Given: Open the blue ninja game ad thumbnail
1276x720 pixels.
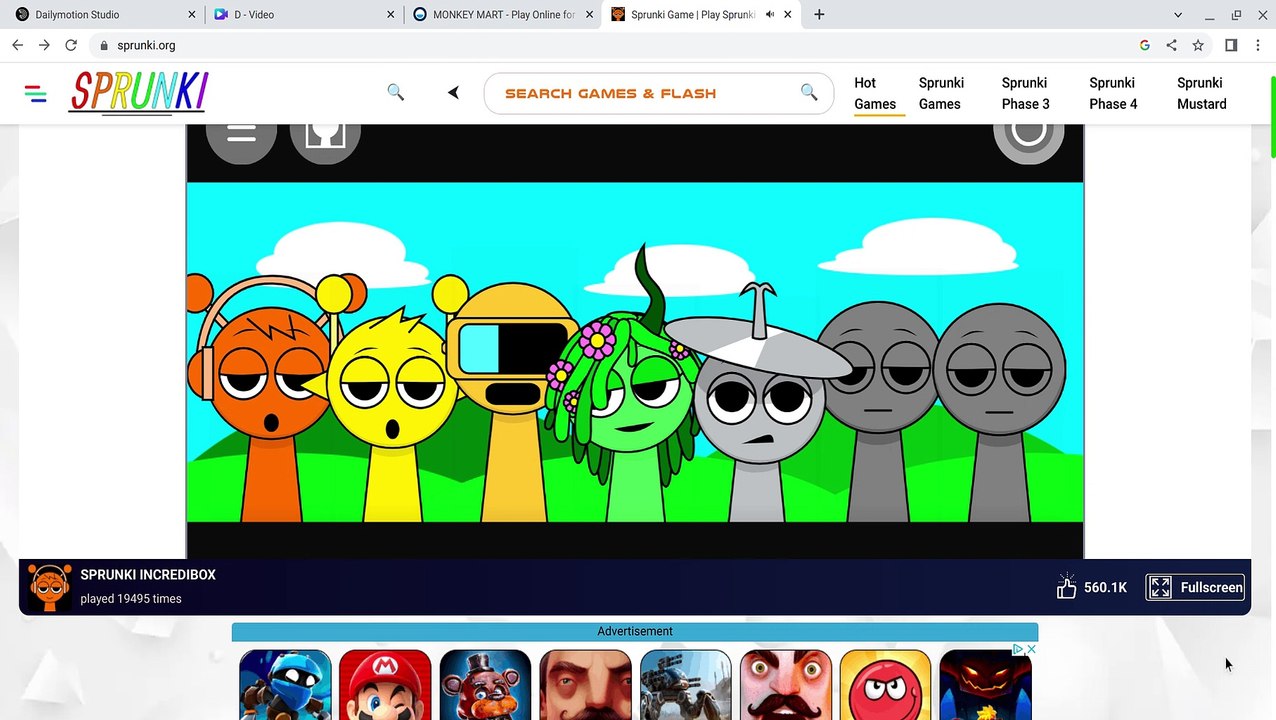Looking at the screenshot, I should [x=285, y=685].
